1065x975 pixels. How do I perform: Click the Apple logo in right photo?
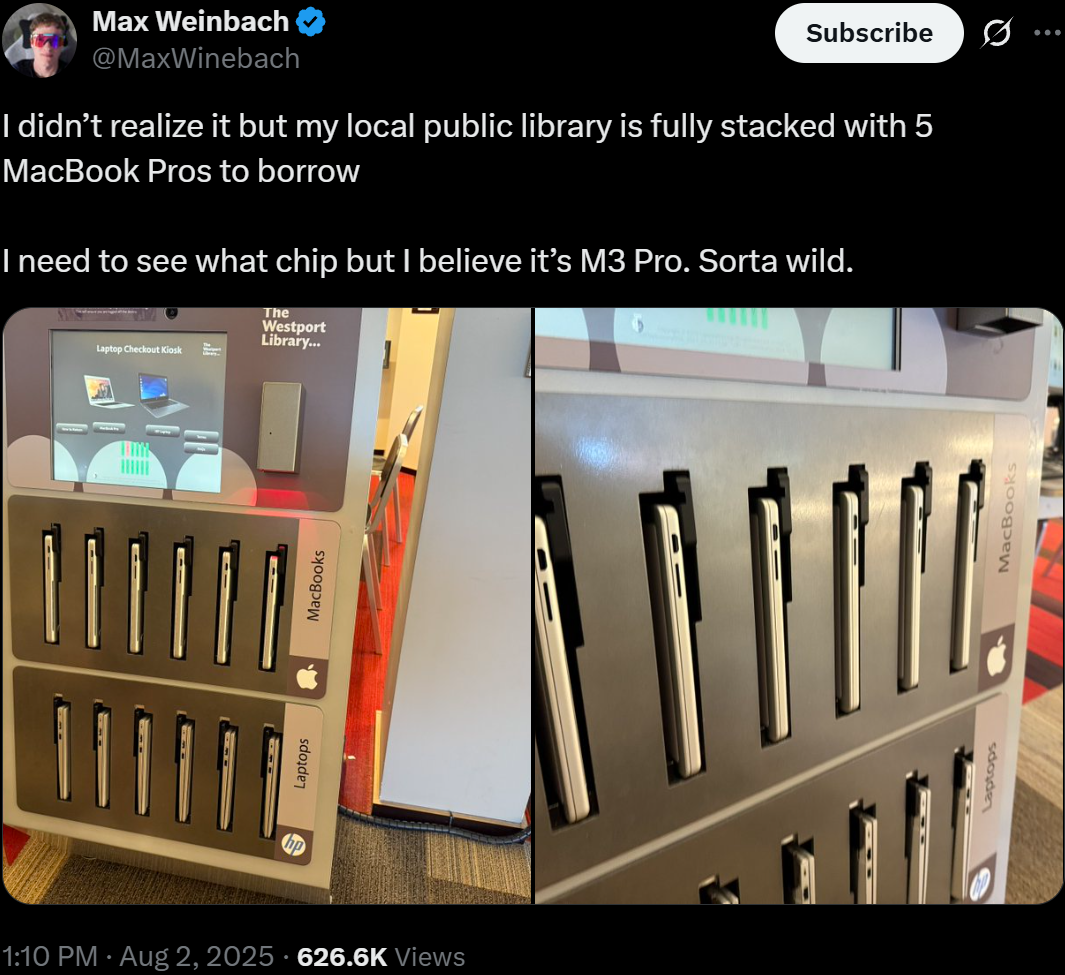[x=996, y=656]
